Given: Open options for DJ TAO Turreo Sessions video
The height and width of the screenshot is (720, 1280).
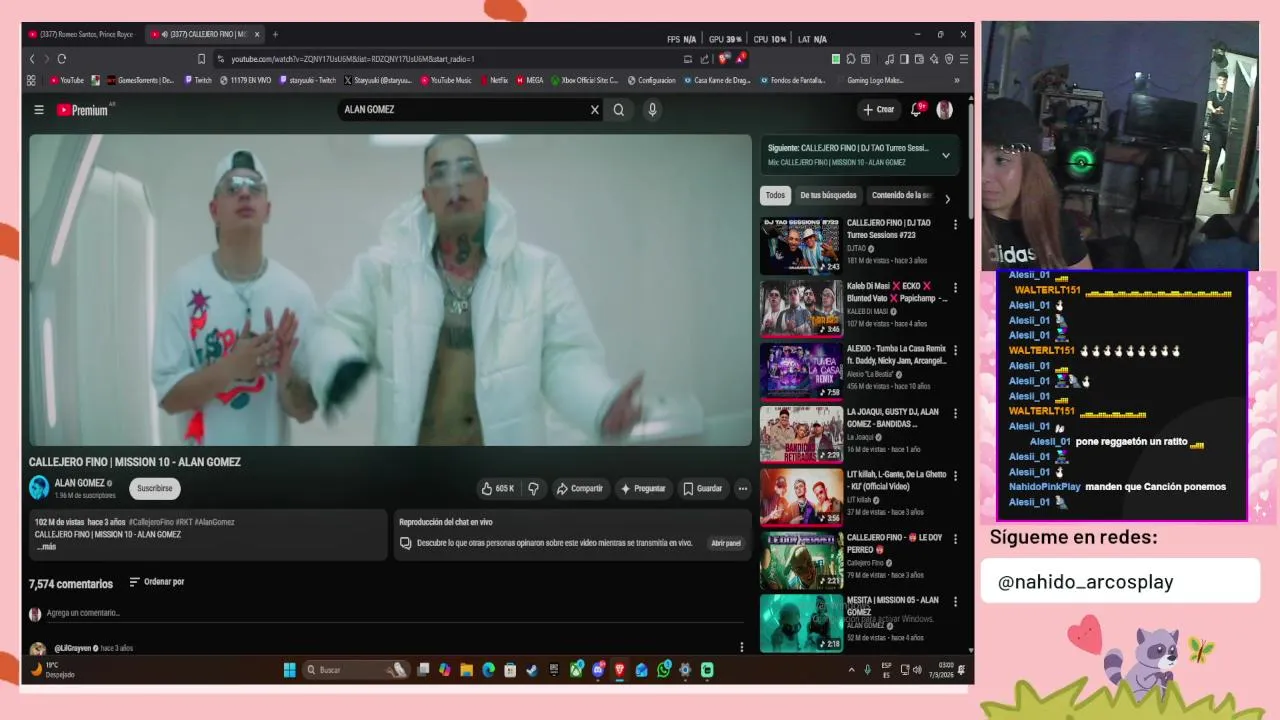Looking at the screenshot, I should pyautogui.click(x=955, y=225).
